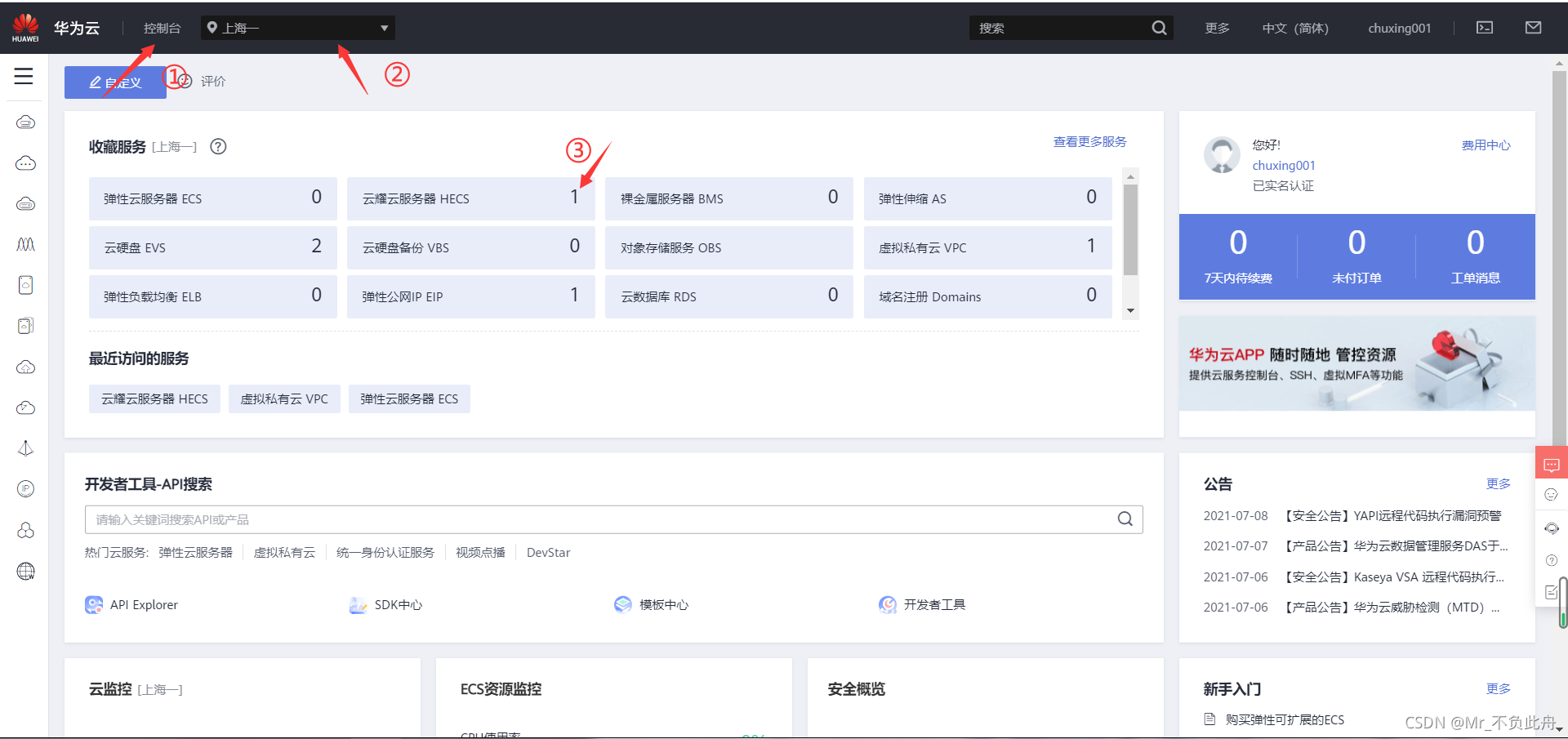Click the magnifier icon in the top search bar
The width and height of the screenshot is (1568, 739).
pos(1159,28)
